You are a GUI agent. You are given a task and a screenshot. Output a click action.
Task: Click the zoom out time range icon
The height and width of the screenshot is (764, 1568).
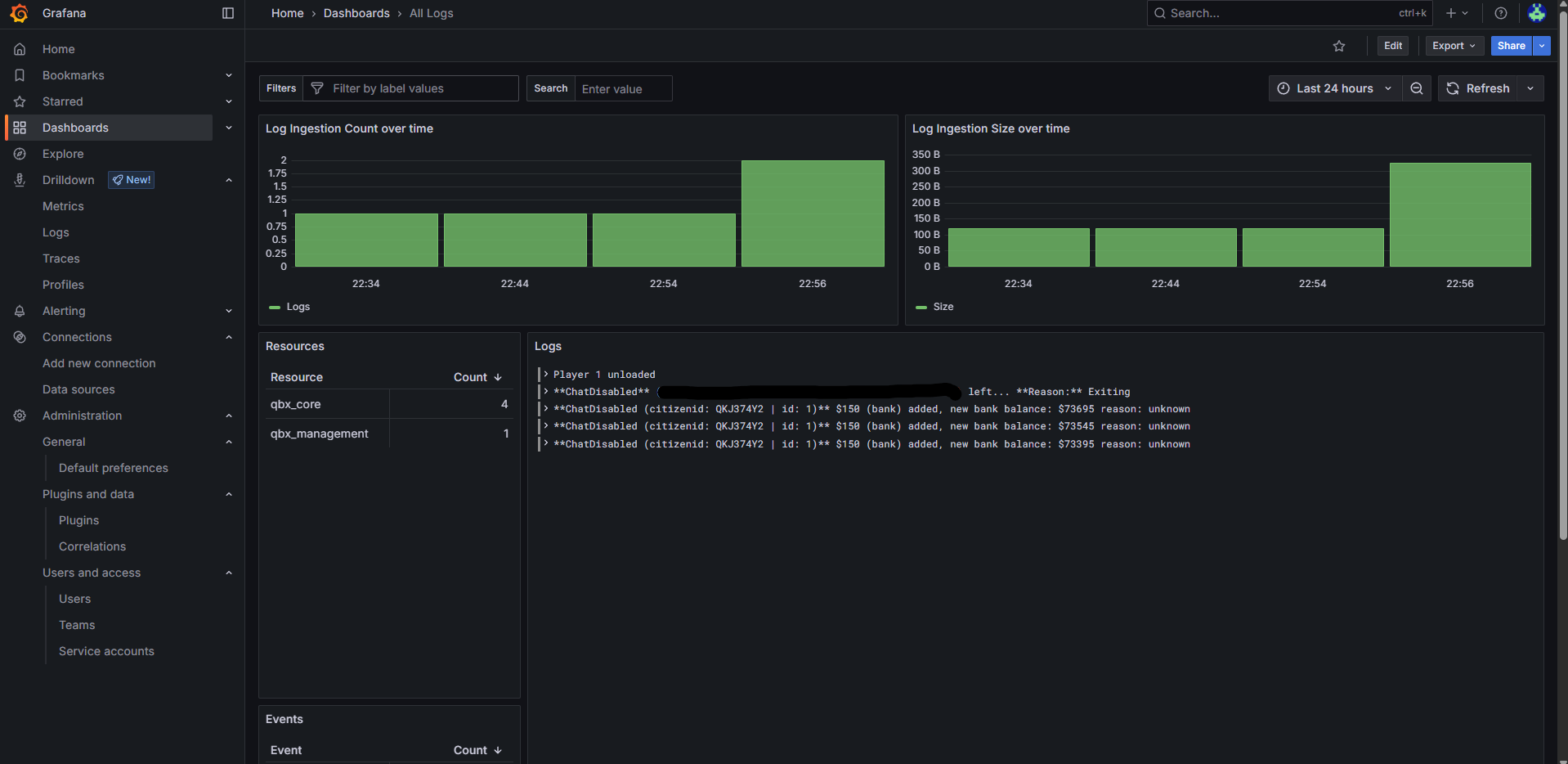pyautogui.click(x=1417, y=88)
